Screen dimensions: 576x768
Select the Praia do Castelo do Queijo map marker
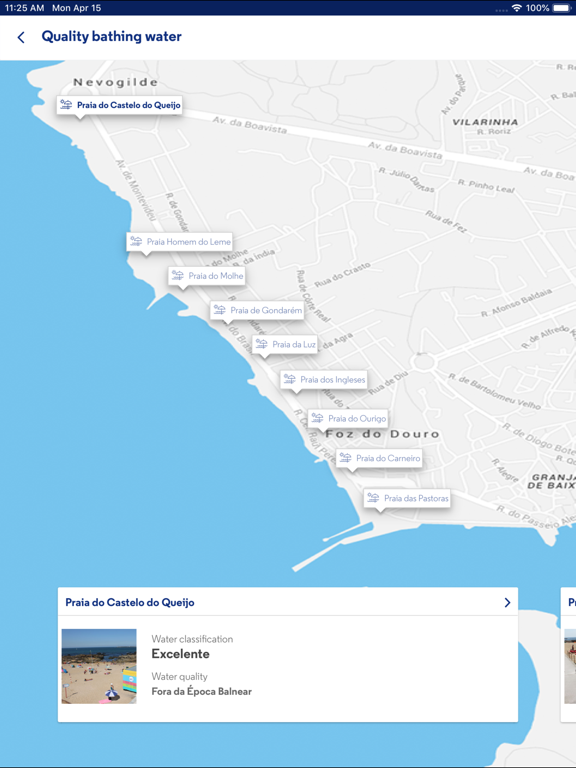[120, 105]
